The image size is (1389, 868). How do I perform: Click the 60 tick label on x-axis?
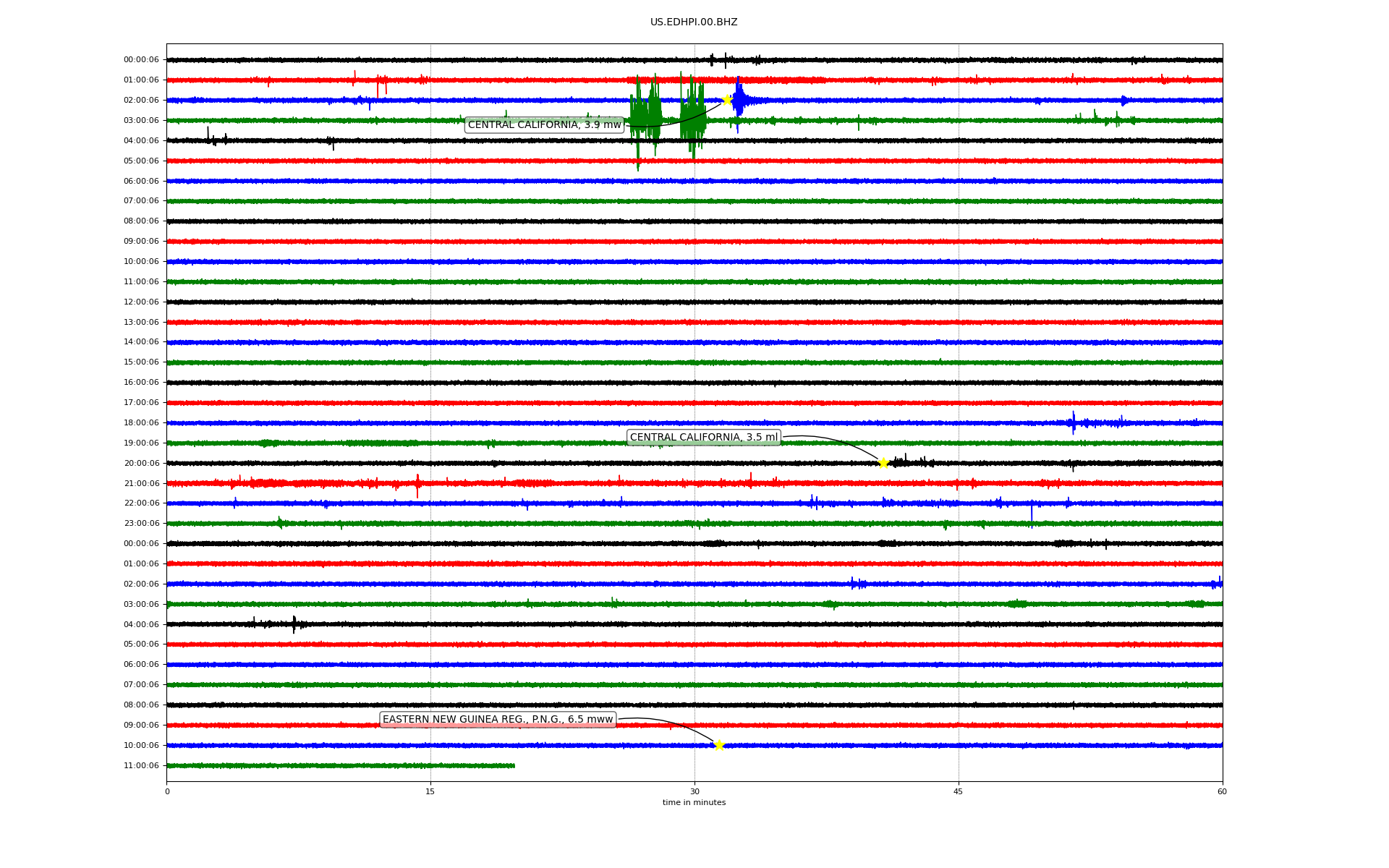pos(1222,792)
